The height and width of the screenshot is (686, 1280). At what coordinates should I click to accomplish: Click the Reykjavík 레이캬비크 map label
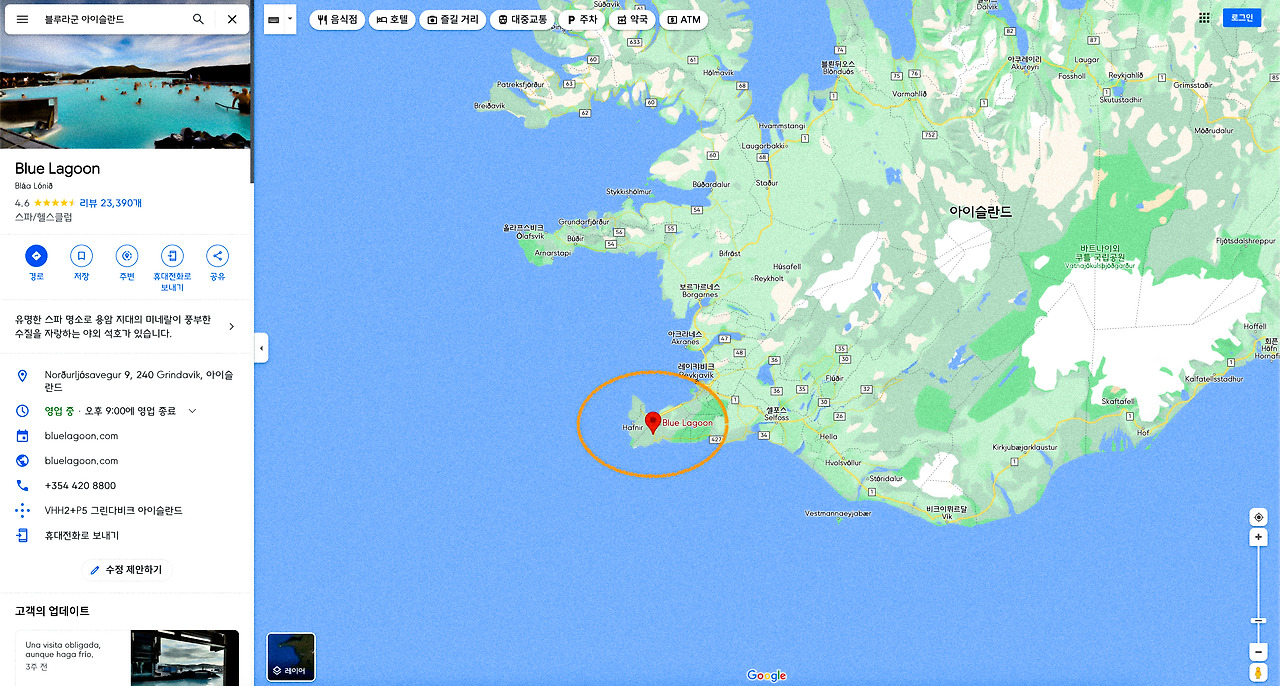[x=696, y=370]
